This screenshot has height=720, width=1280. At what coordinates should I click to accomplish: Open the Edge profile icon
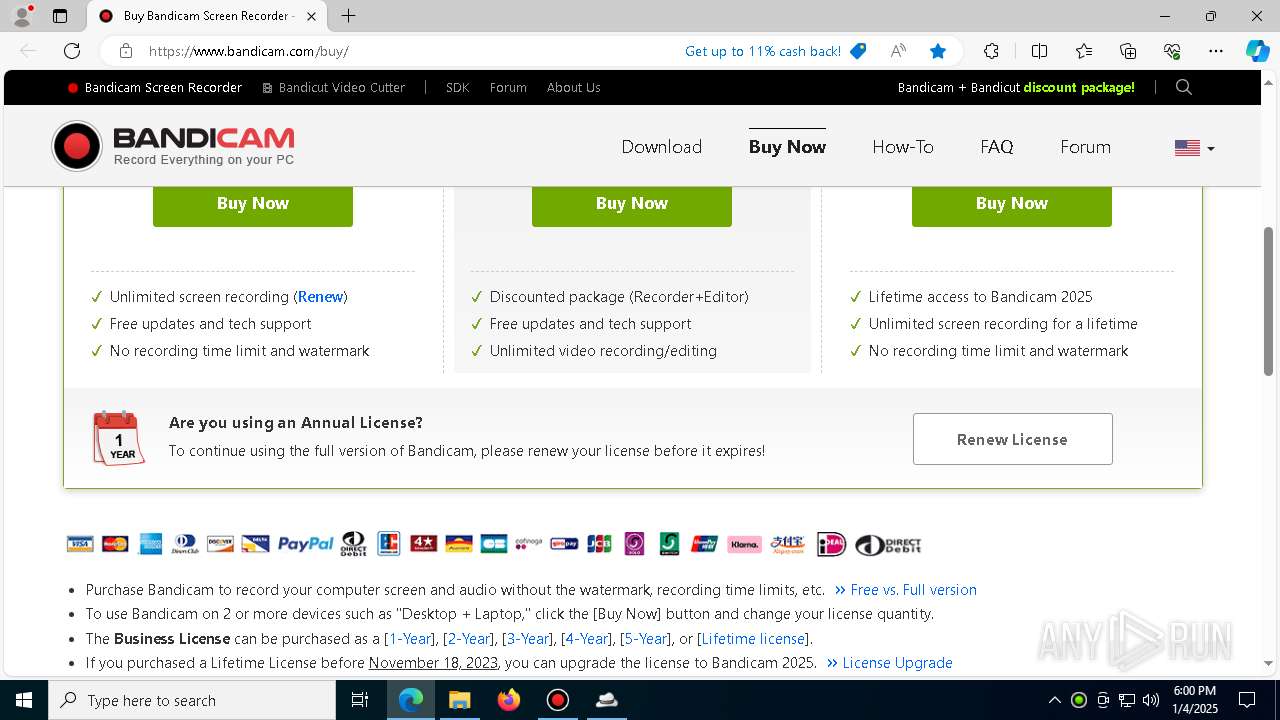(22, 16)
